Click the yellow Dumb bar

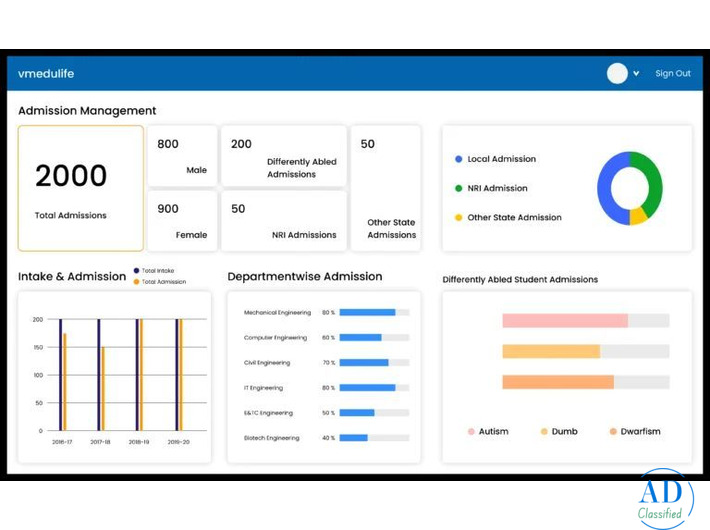tap(551, 351)
